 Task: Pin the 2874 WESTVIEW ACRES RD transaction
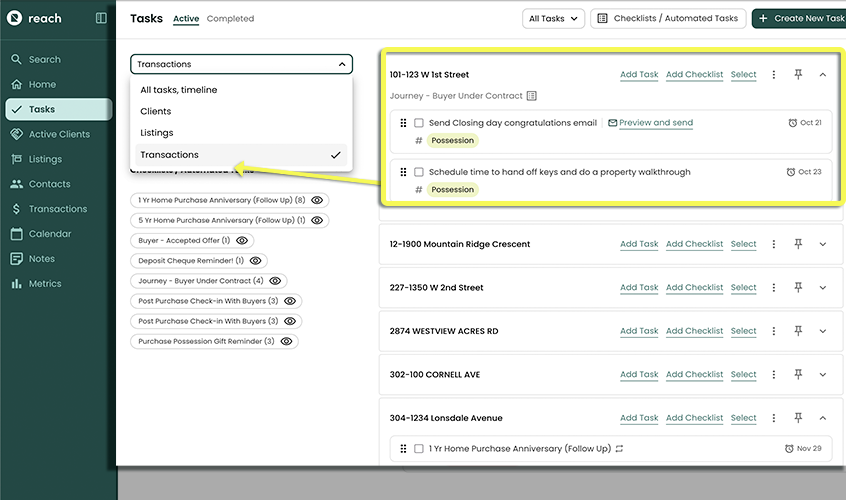click(x=798, y=331)
